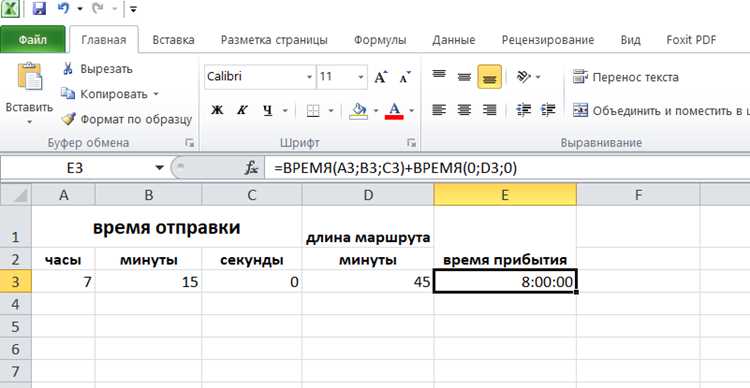Click Формат по образцу format painter
The height and width of the screenshot is (388, 750).
[127, 119]
